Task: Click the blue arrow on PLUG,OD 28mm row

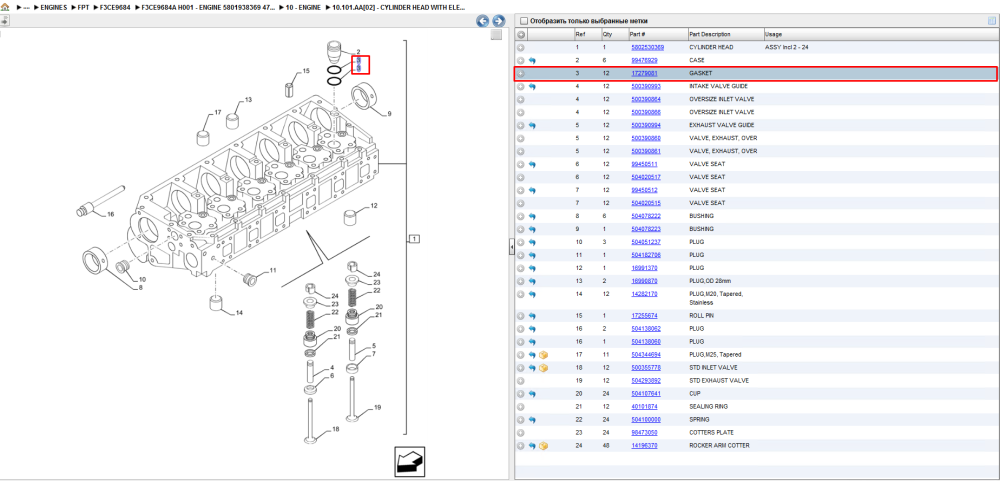Action: click(x=533, y=281)
